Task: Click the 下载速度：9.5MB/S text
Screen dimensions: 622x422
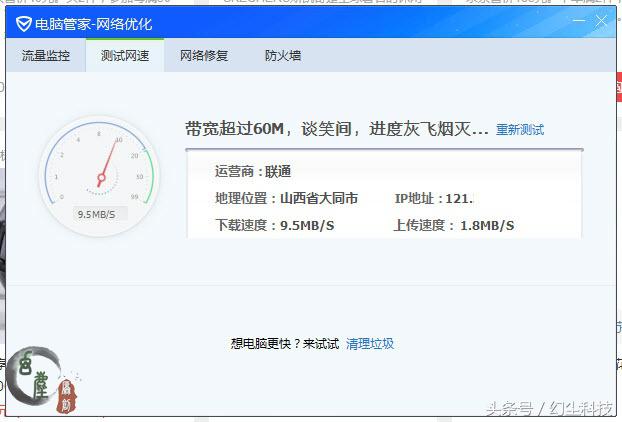Action: pos(275,225)
